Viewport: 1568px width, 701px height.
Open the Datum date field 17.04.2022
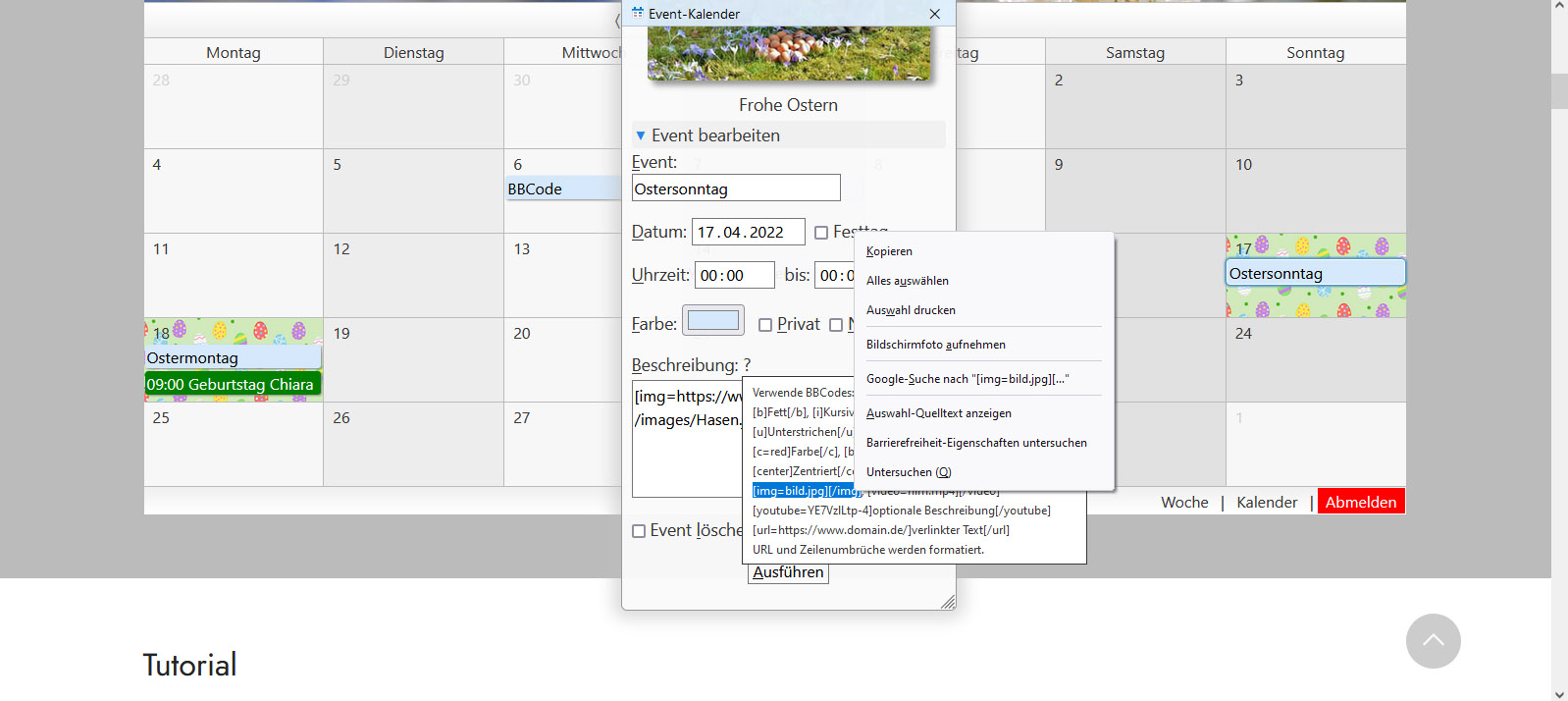(748, 233)
